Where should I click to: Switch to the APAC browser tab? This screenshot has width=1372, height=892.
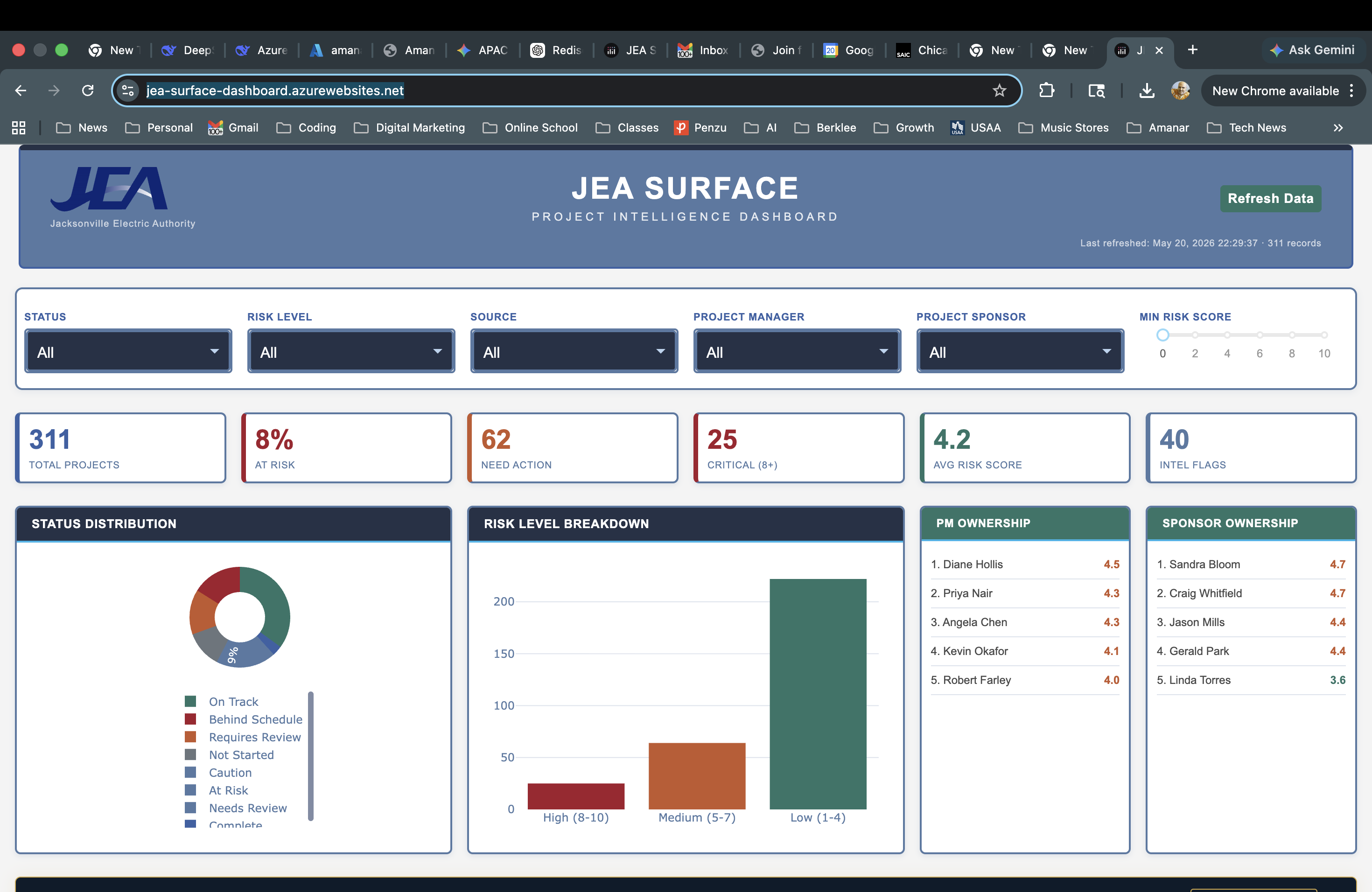pos(483,50)
